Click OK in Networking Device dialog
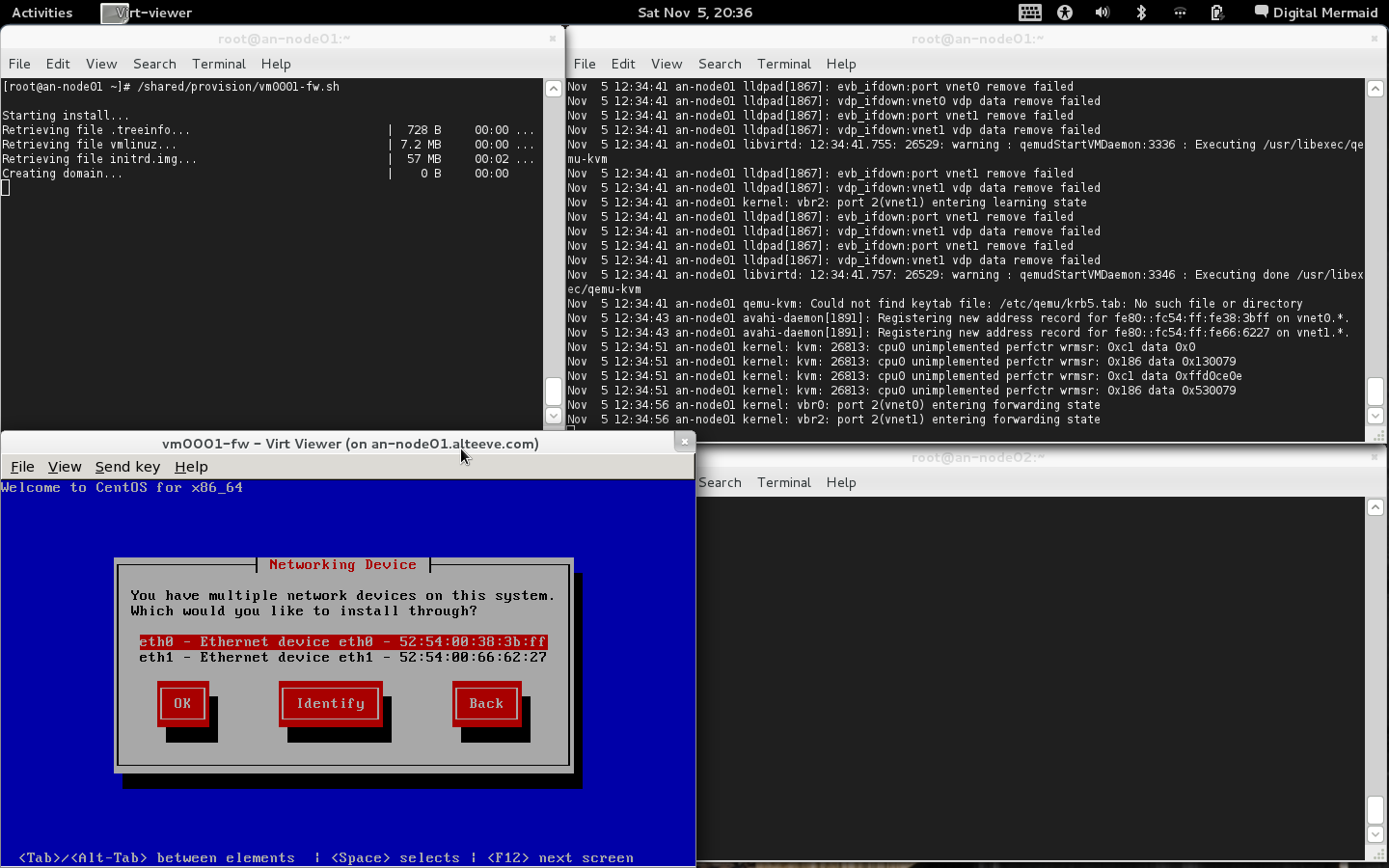This screenshot has height=868, width=1389. (182, 704)
